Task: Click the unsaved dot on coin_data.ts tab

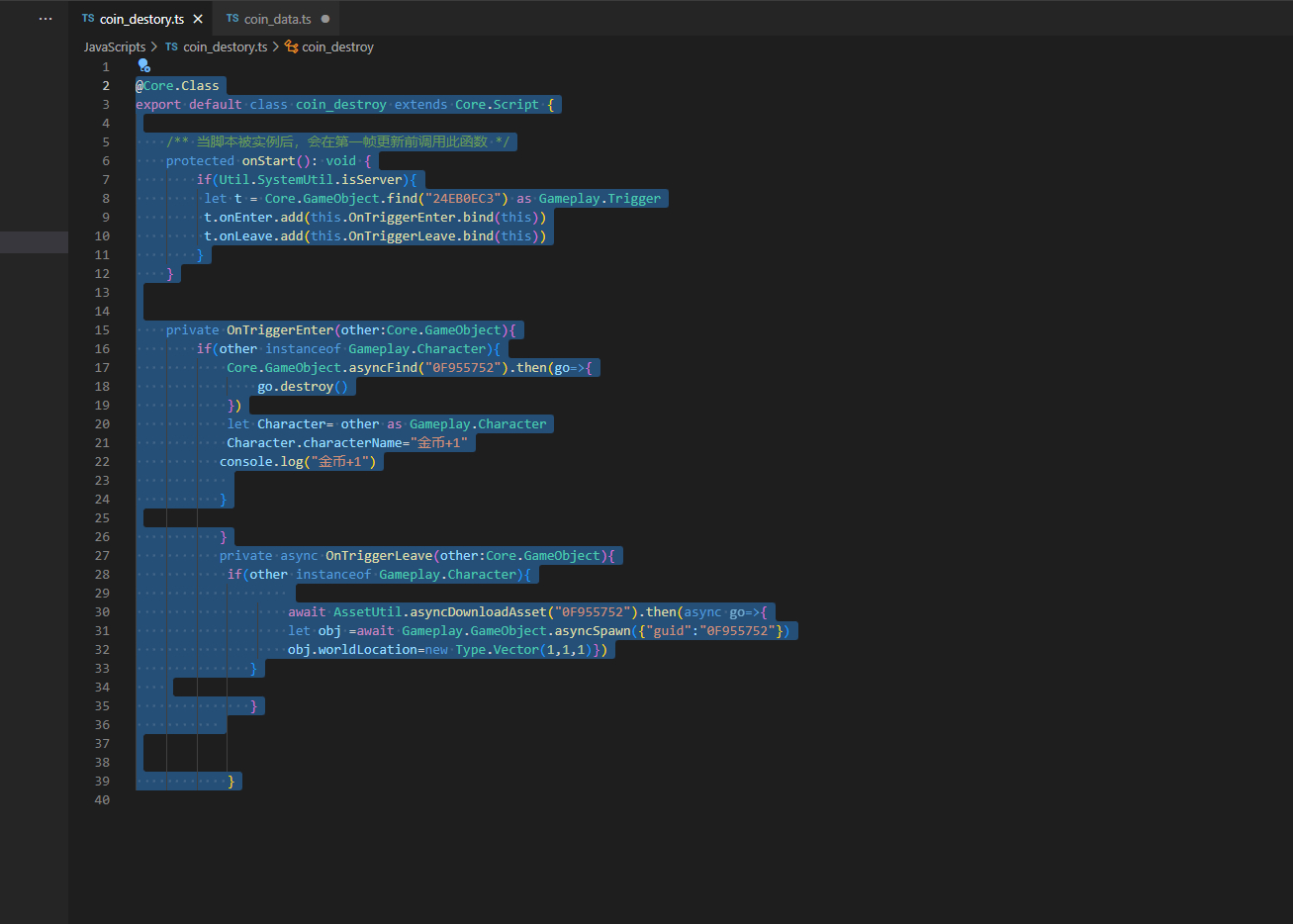Action: pyautogui.click(x=325, y=19)
